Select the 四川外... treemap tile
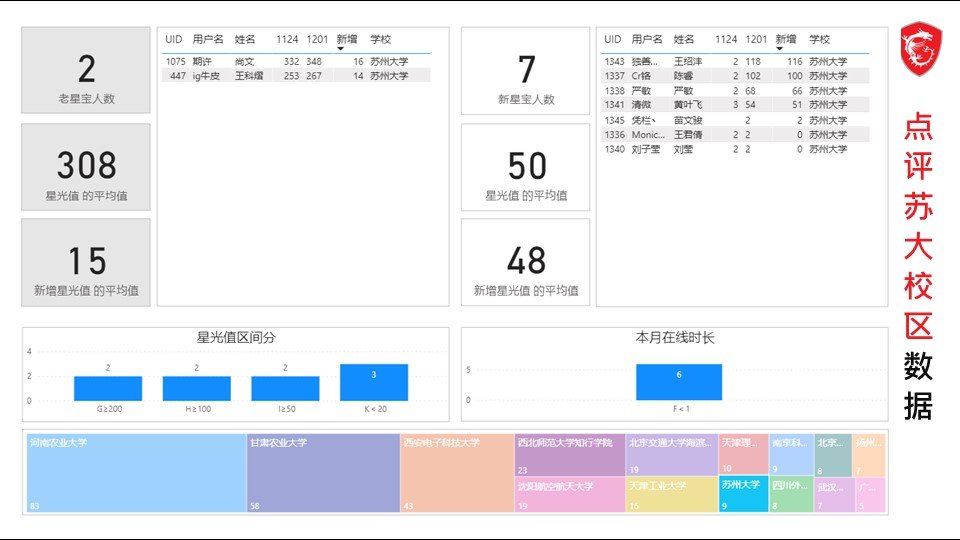This screenshot has width=960, height=540. point(791,494)
